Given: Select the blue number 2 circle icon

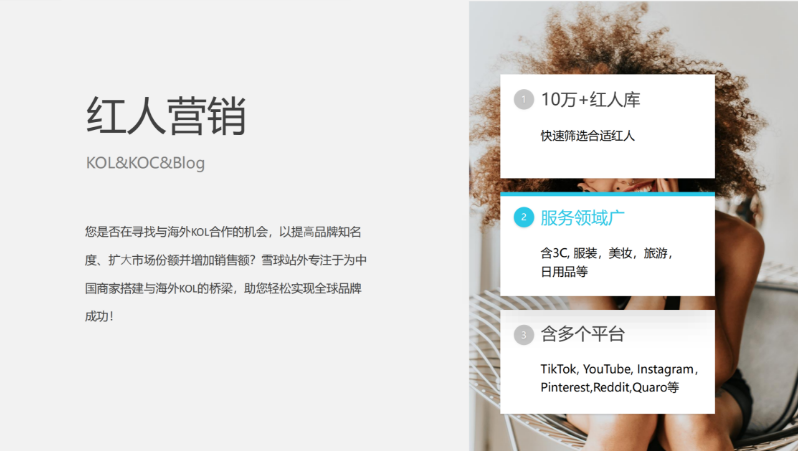Looking at the screenshot, I should (x=524, y=217).
